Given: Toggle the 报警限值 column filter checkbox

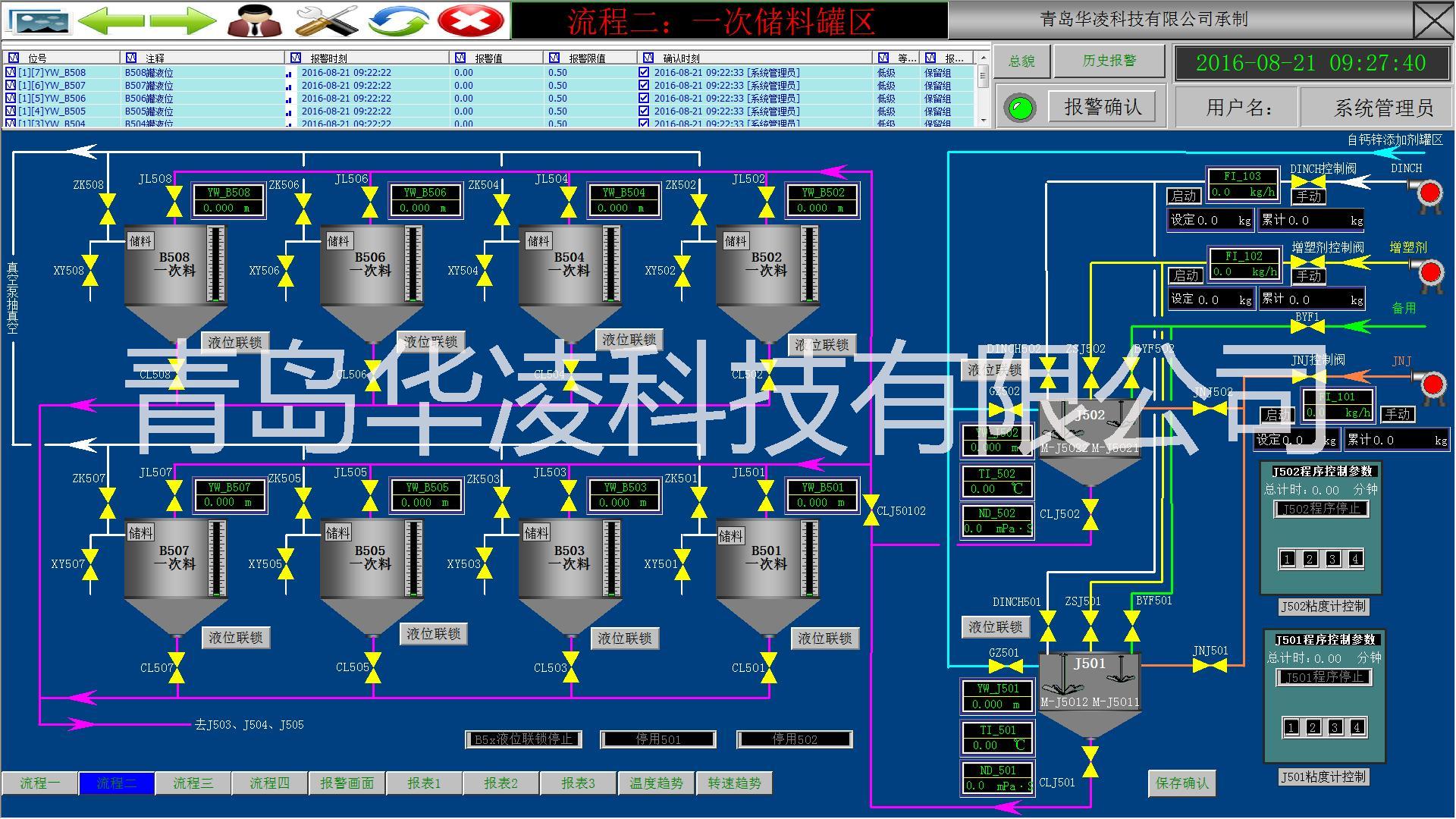Looking at the screenshot, I should [554, 58].
